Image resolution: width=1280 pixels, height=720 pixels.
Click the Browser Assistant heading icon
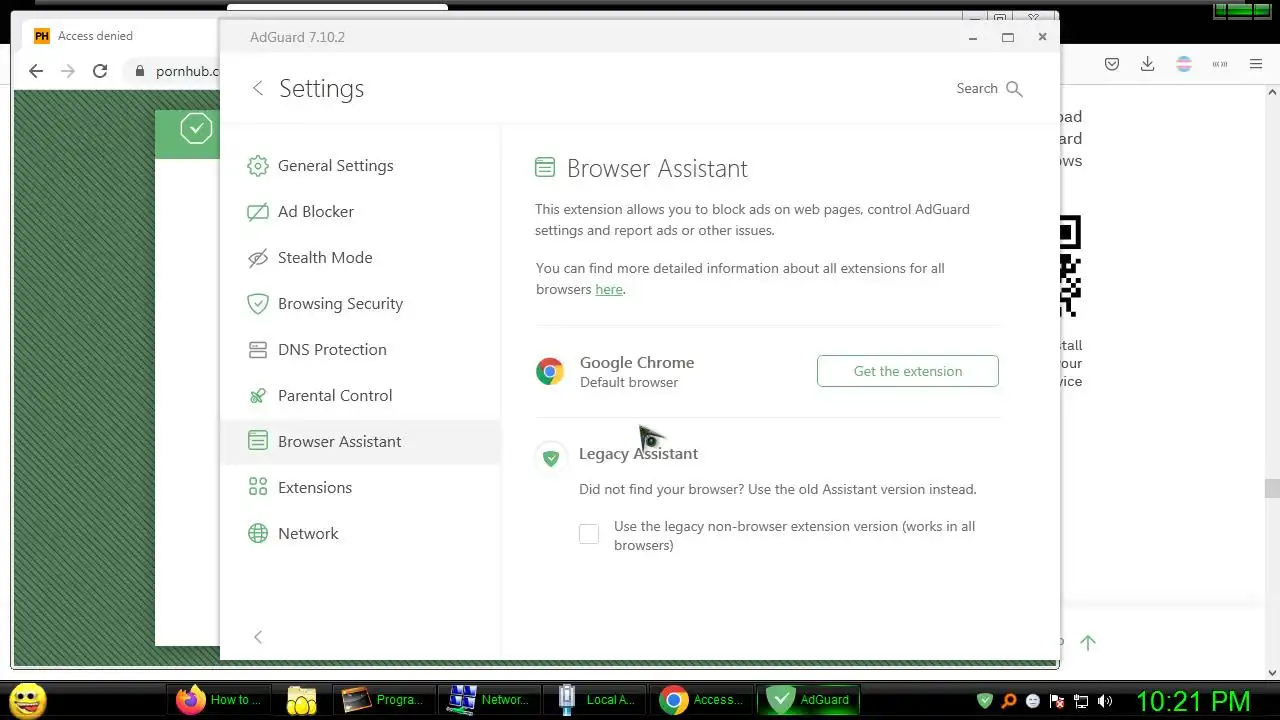(x=545, y=168)
